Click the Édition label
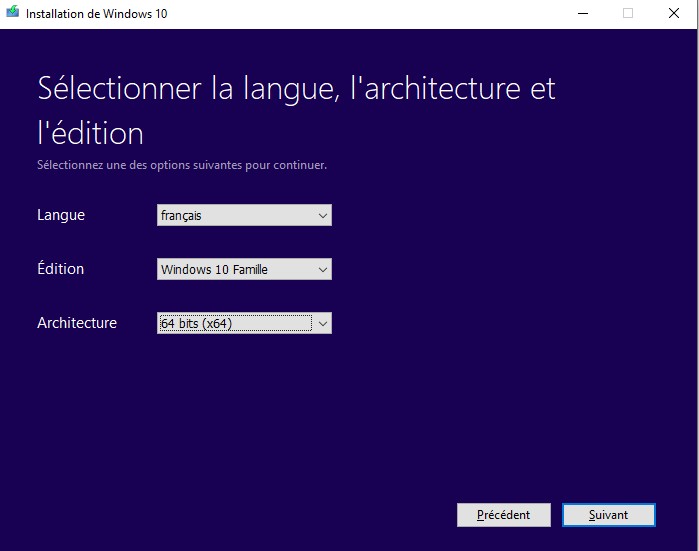The image size is (699, 551). [x=61, y=269]
